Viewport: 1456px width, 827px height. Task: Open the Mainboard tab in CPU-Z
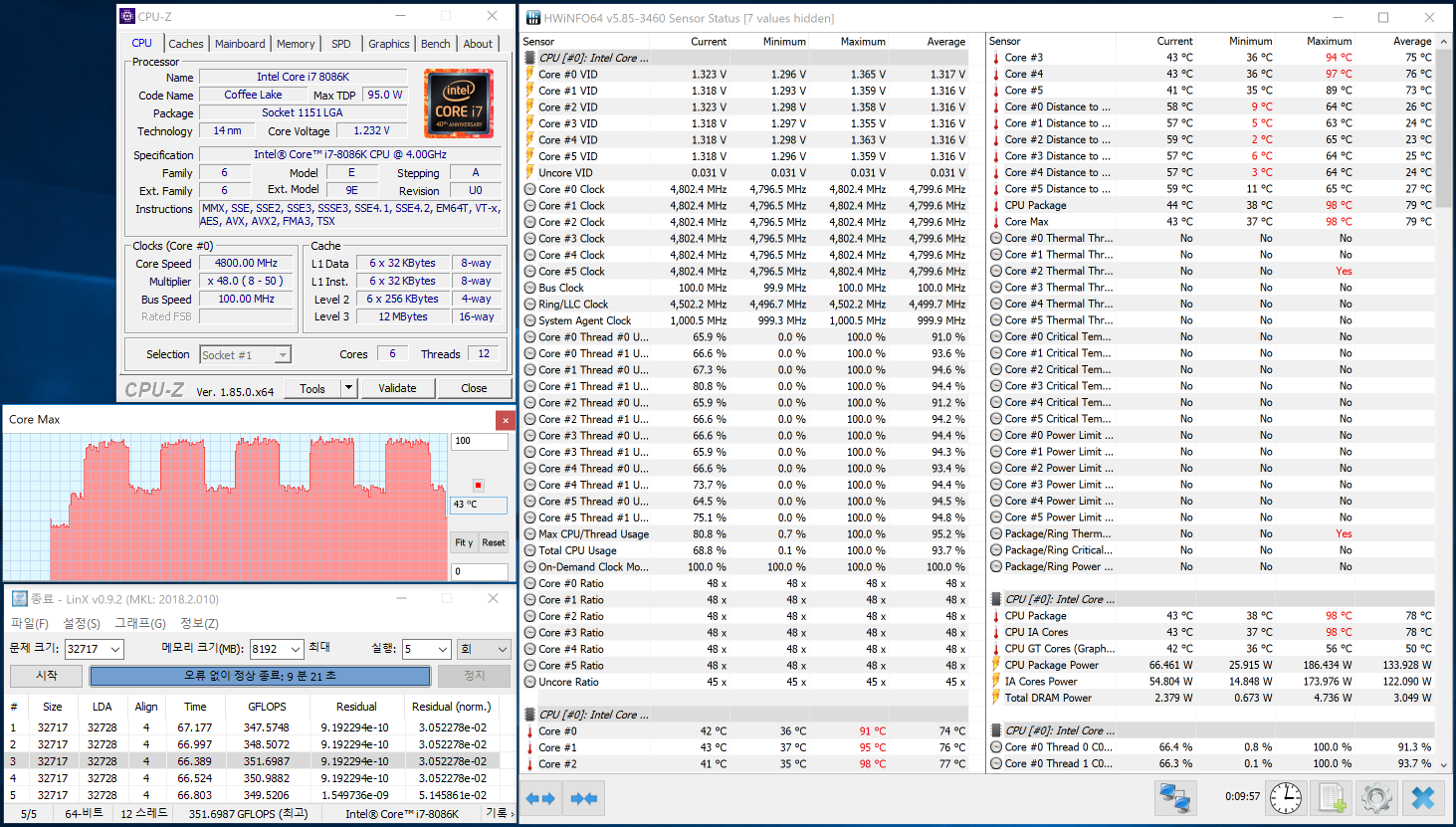[240, 44]
